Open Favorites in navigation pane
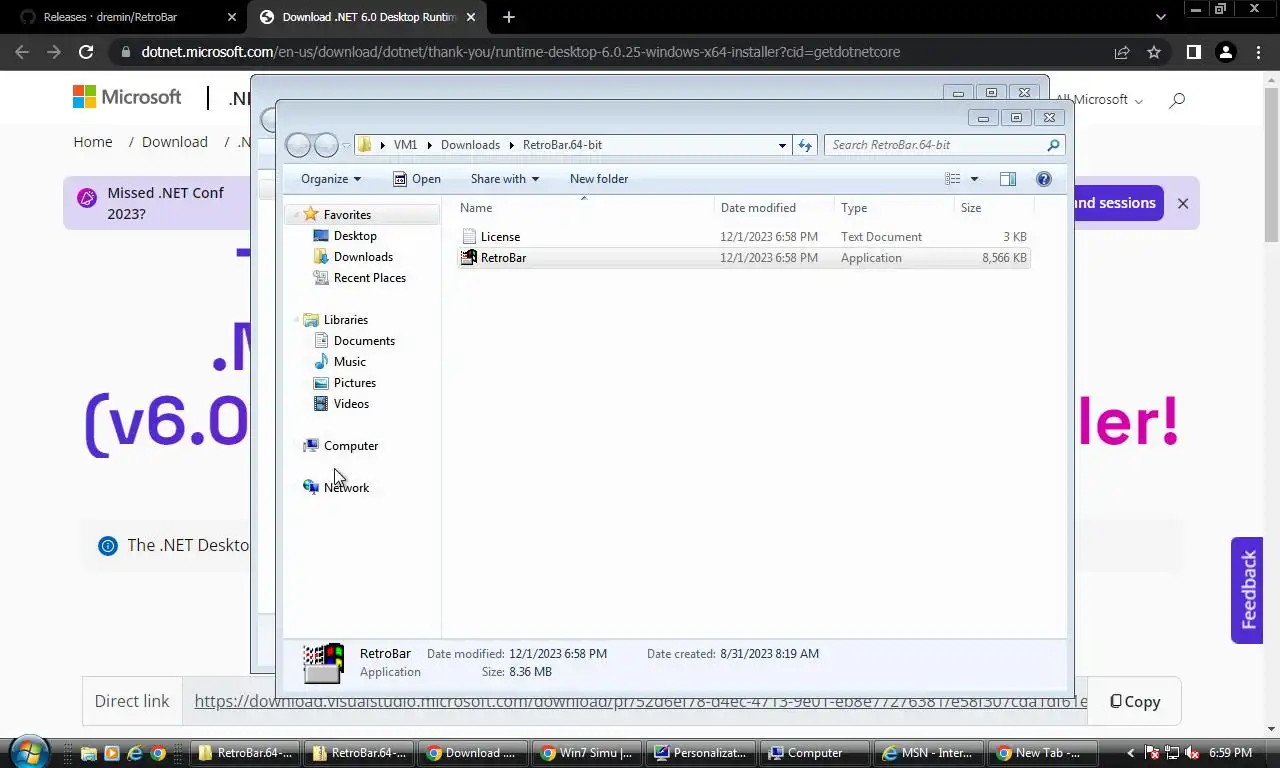The image size is (1280, 768). tap(347, 215)
